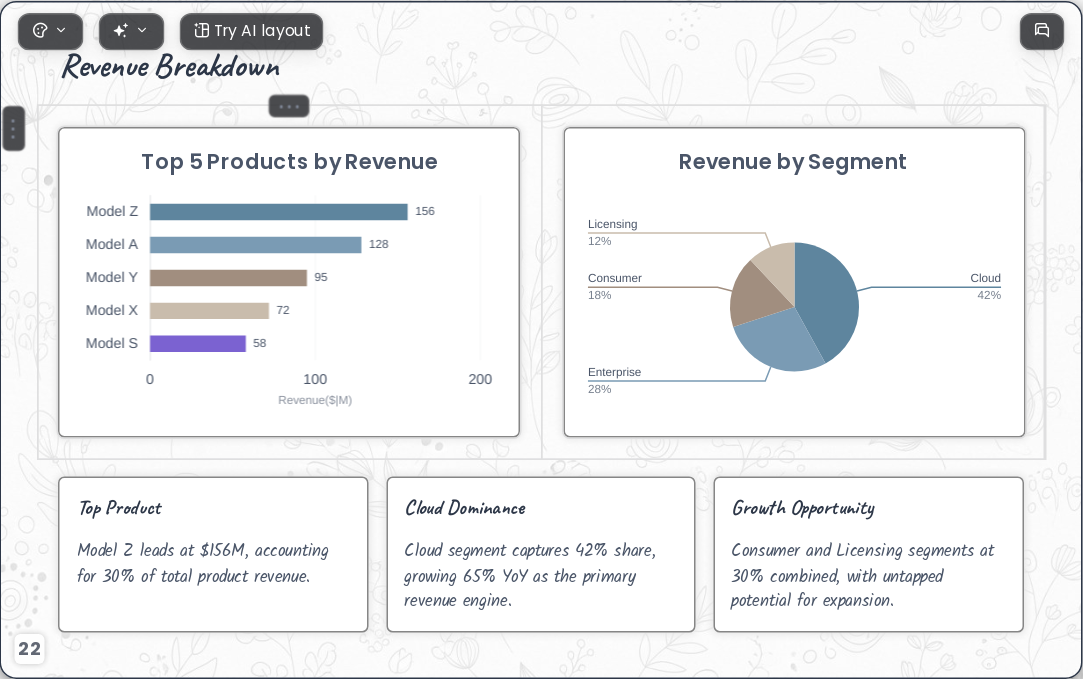The image size is (1083, 681).
Task: Click the Model Z axis label
Action: tap(112, 211)
